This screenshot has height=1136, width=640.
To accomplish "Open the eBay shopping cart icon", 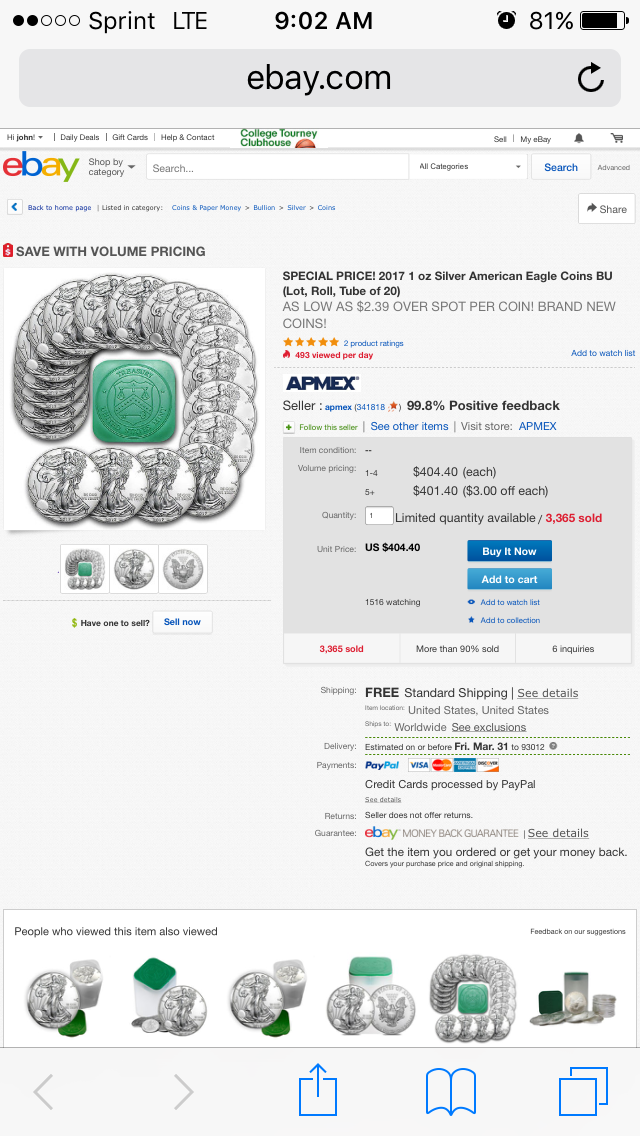I will (617, 138).
